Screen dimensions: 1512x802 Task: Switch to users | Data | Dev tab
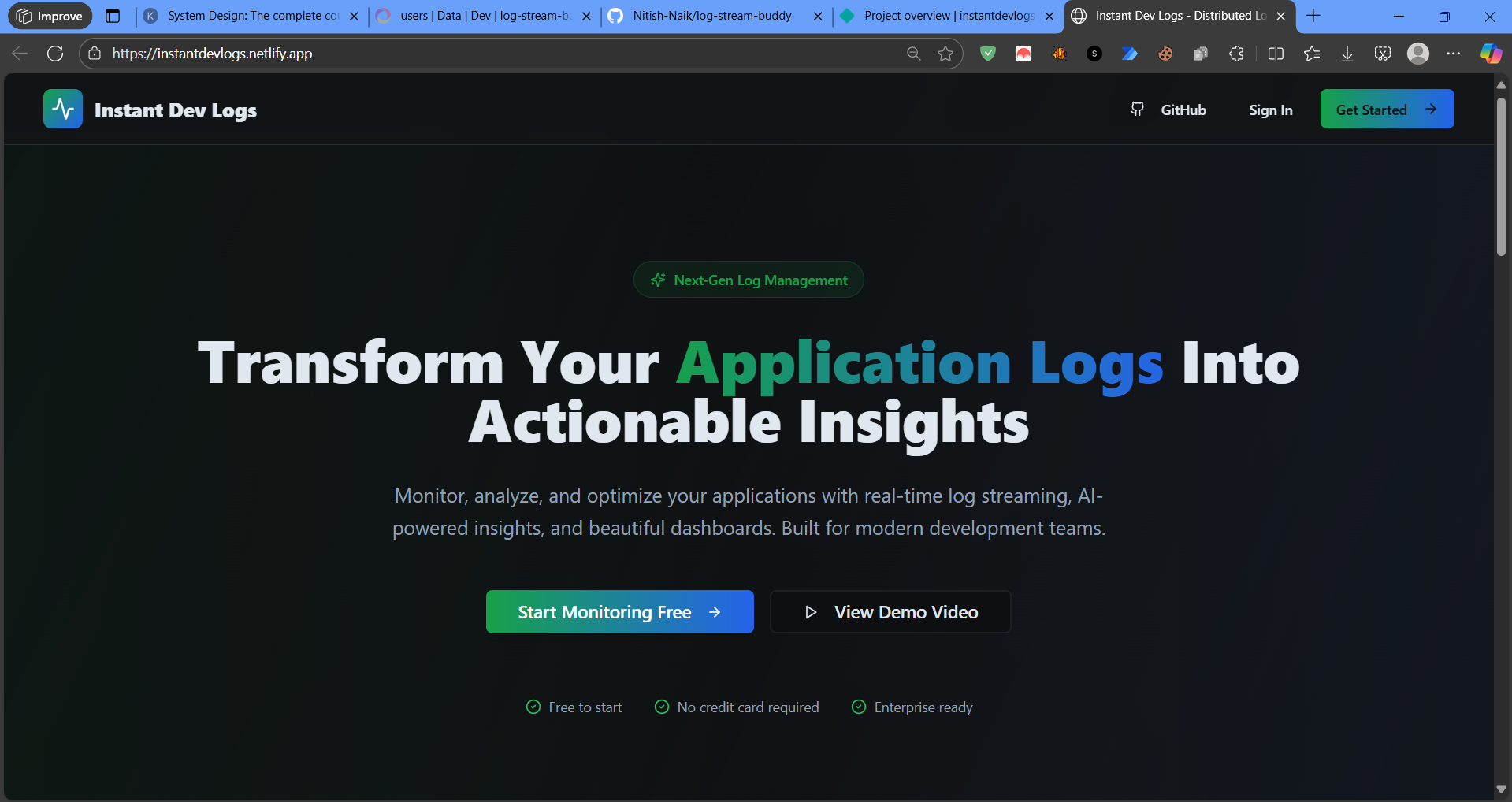pyautogui.click(x=484, y=16)
